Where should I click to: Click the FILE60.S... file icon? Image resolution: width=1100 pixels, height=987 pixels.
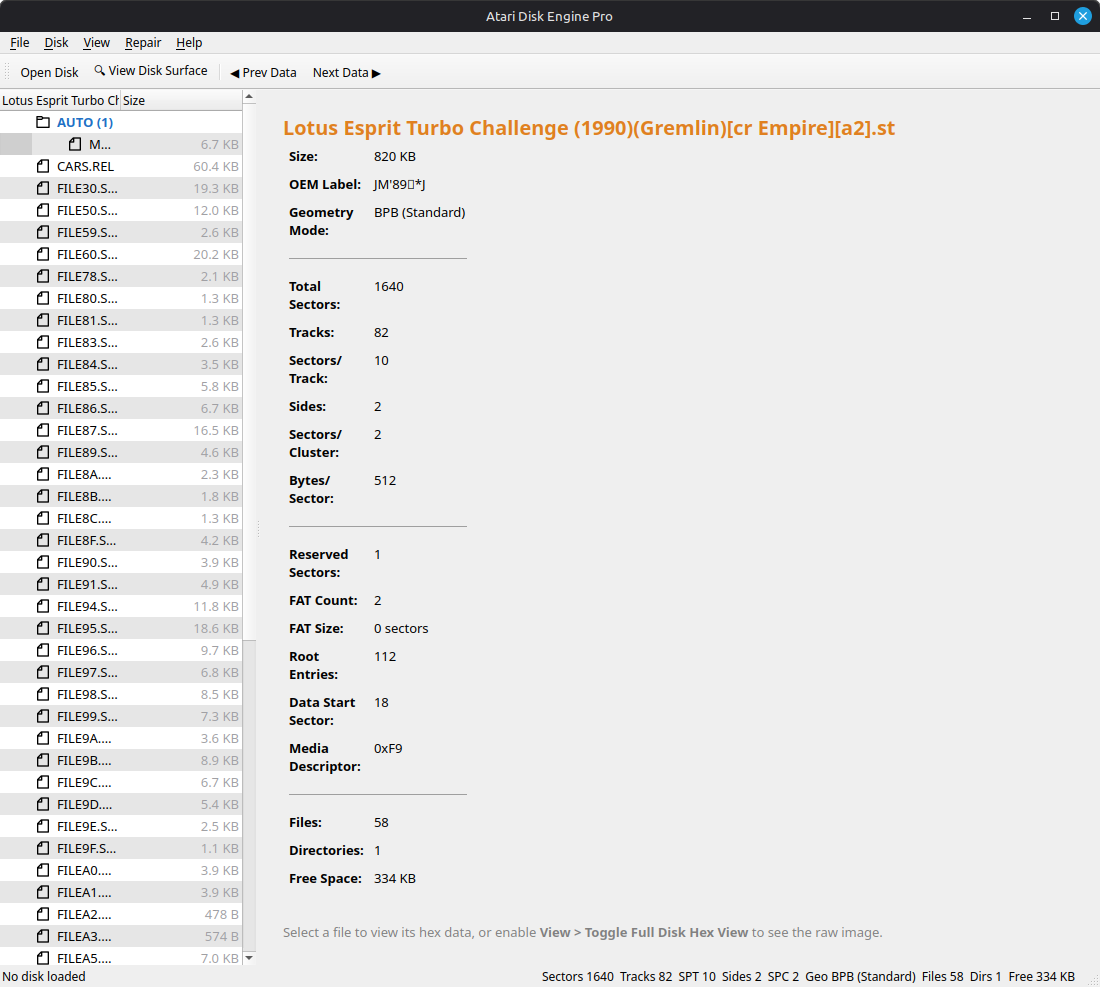[x=43, y=254]
